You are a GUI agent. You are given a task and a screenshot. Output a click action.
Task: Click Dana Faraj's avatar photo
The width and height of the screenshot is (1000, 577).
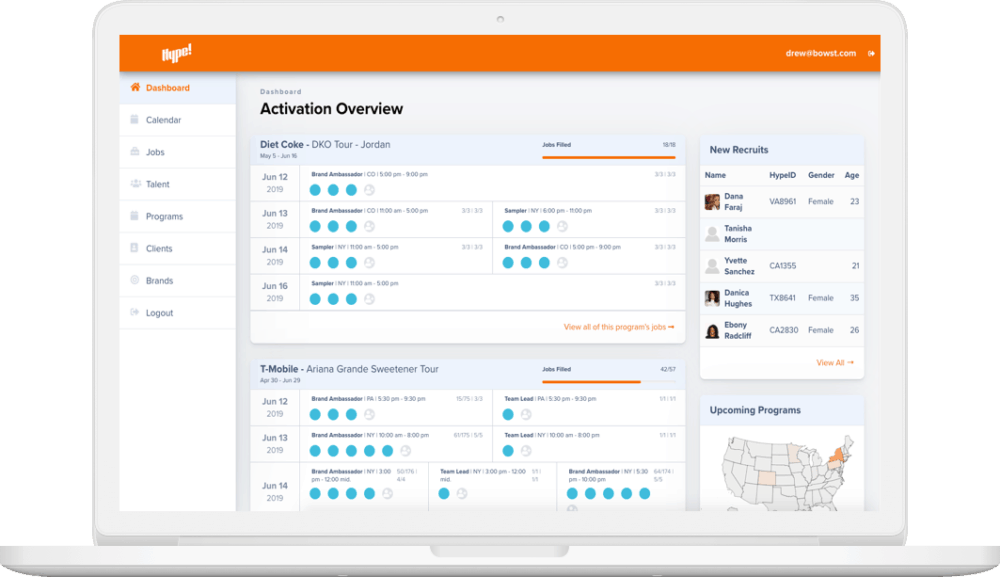[712, 201]
